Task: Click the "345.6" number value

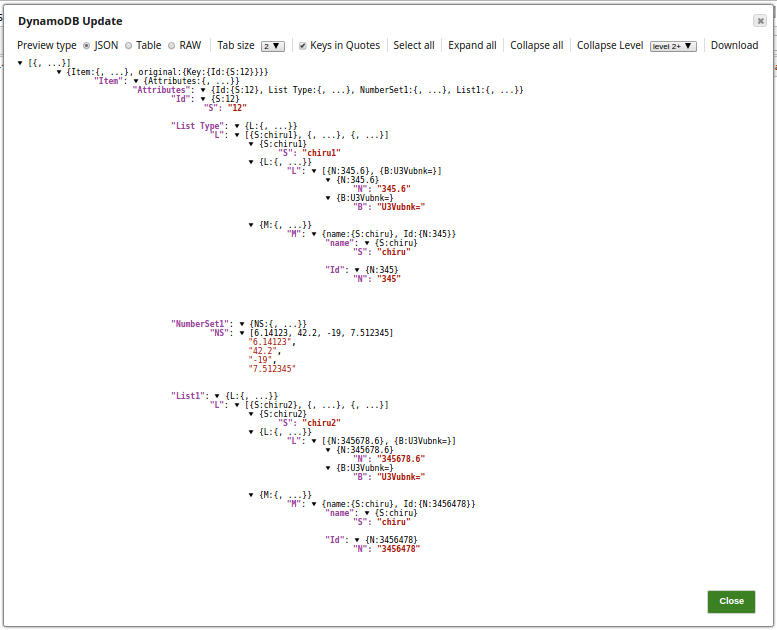Action: pos(393,189)
